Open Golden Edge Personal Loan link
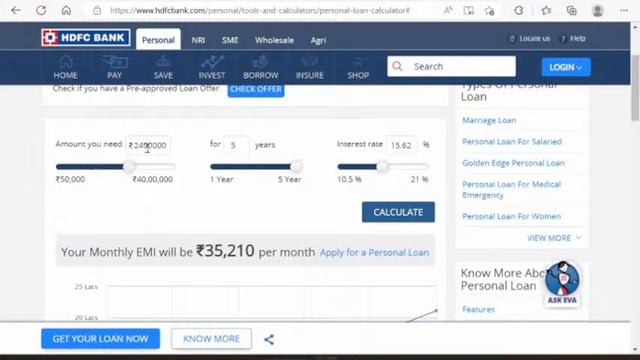 [513, 163]
